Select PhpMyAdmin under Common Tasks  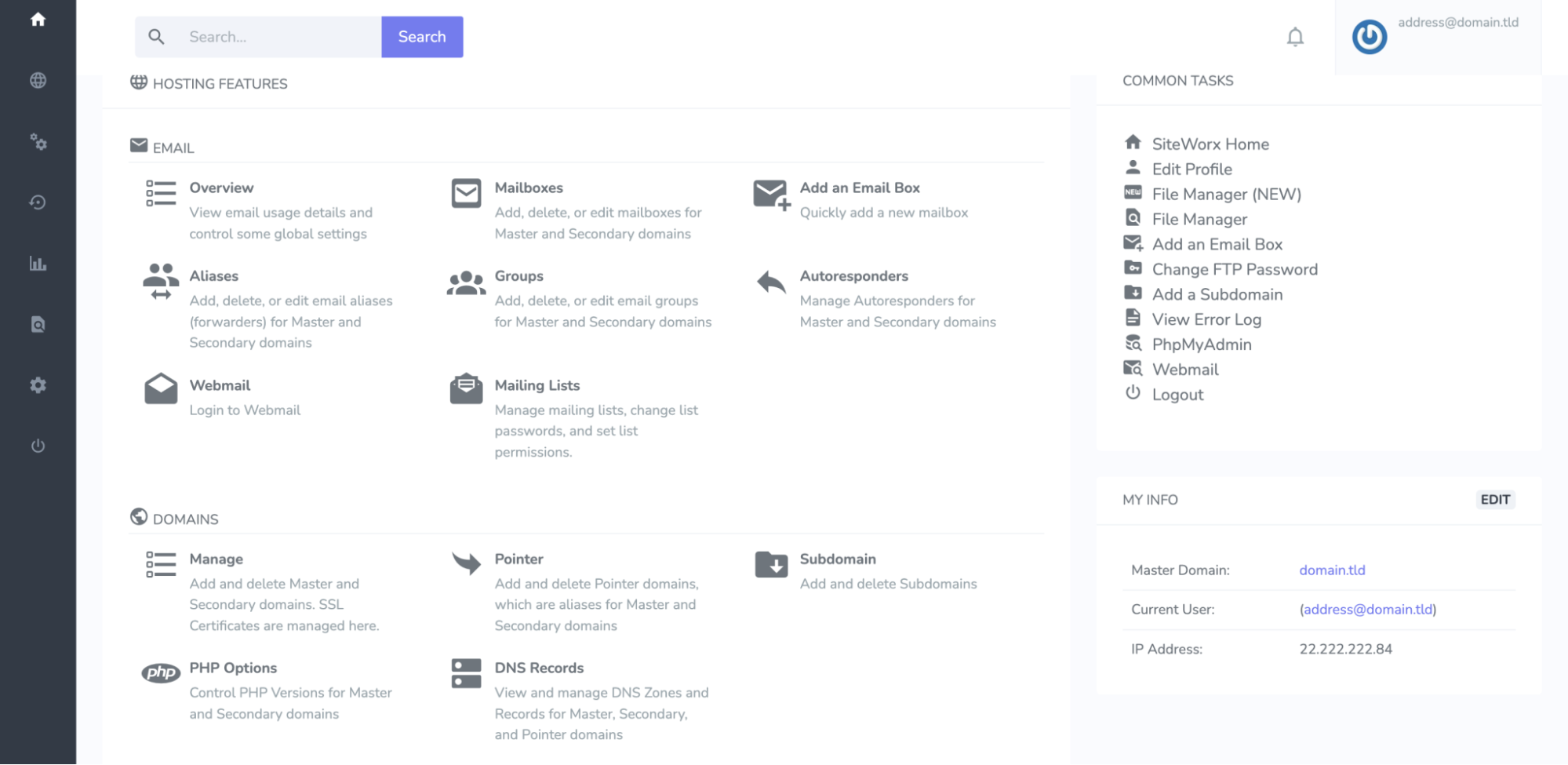(1201, 344)
